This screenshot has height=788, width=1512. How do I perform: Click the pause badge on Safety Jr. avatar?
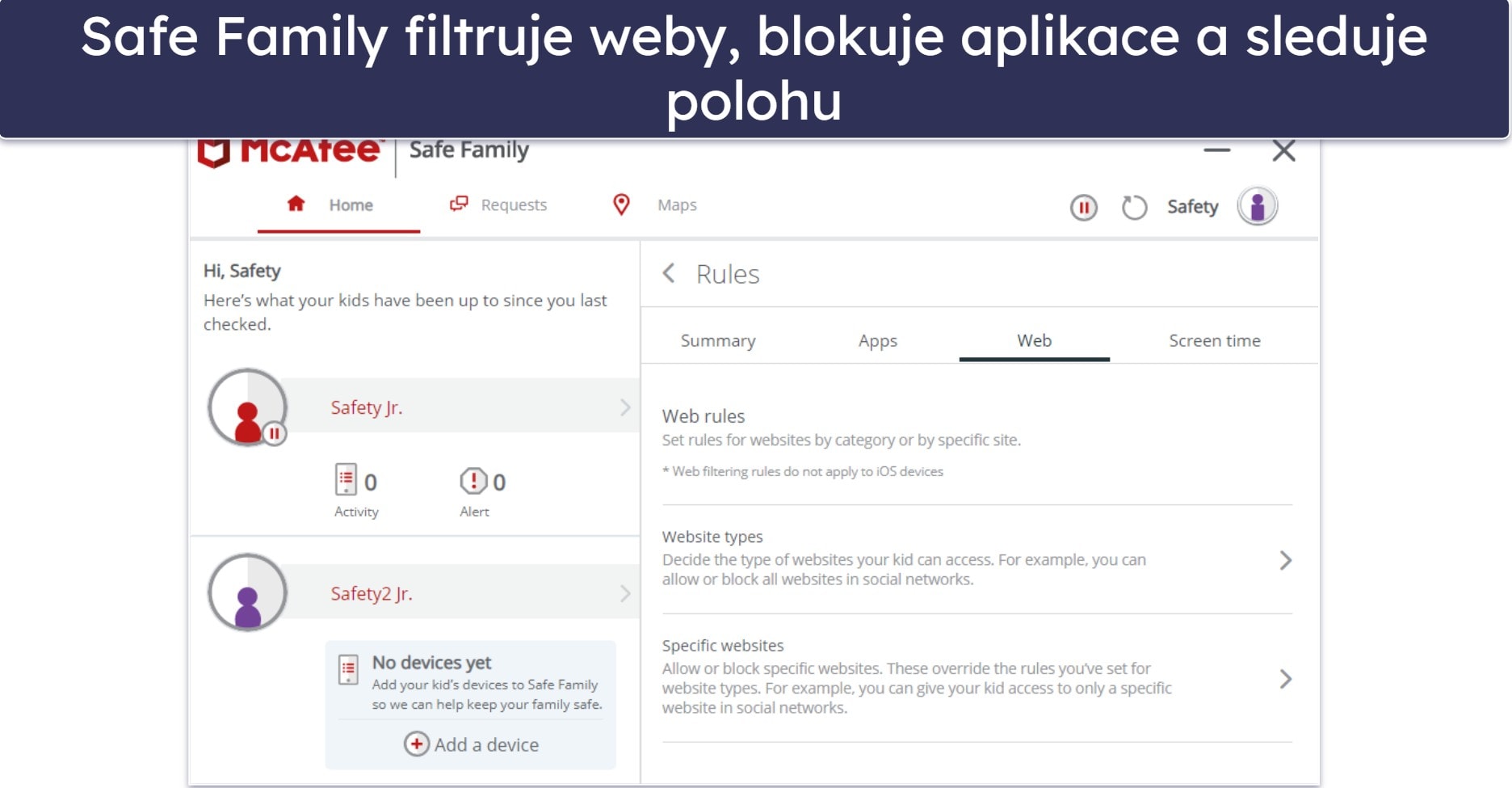point(275,434)
